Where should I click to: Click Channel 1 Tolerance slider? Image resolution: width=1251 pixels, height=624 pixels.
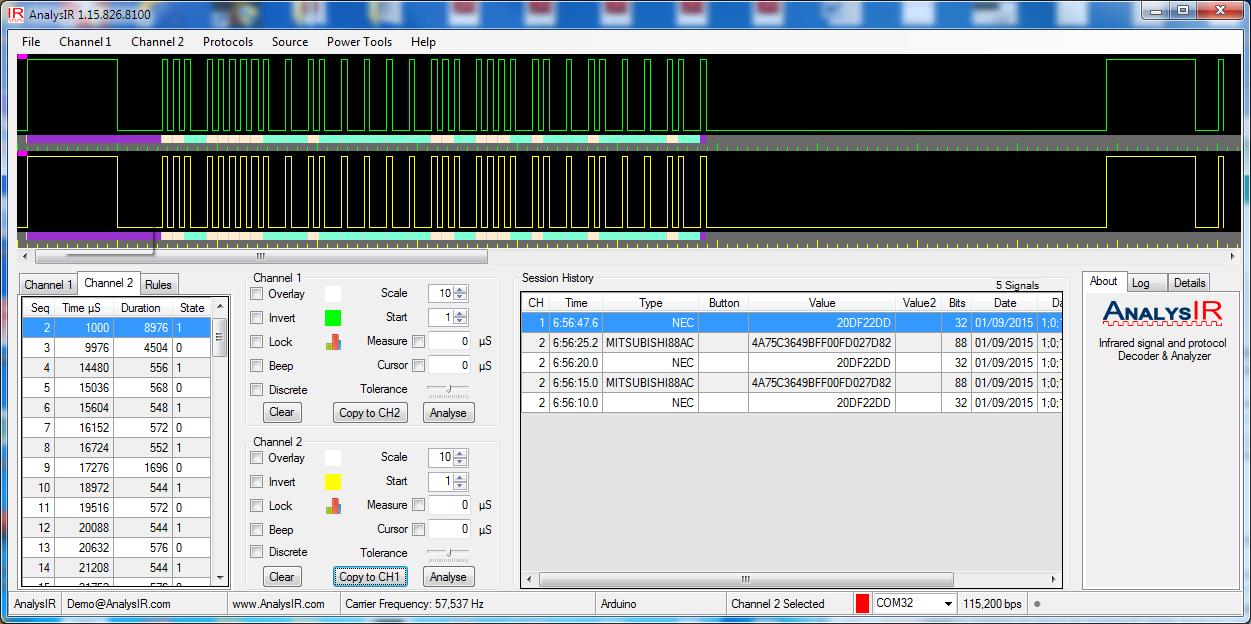tap(448, 389)
